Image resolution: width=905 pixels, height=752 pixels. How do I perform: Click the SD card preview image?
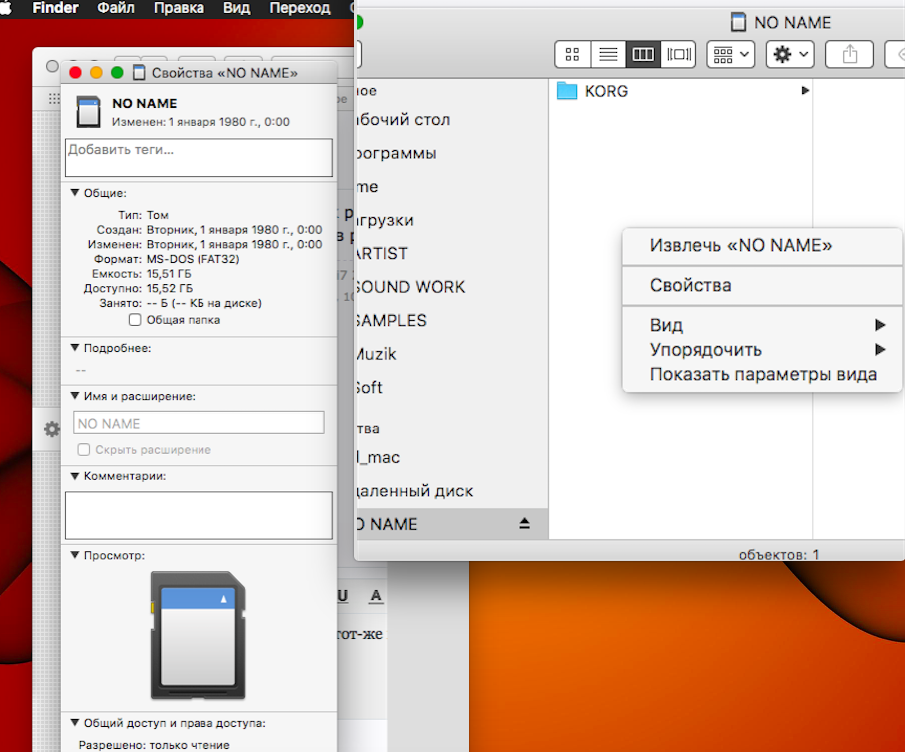tap(198, 635)
